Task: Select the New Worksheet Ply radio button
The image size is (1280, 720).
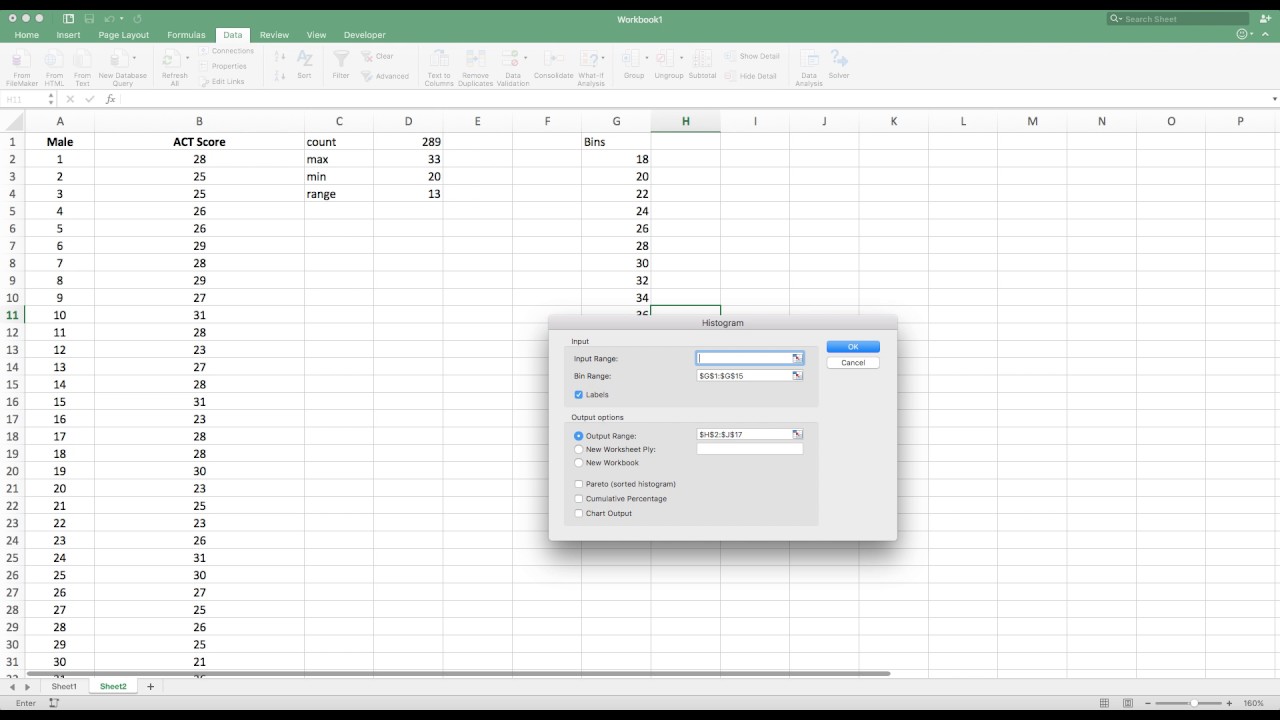Action: [x=578, y=450]
